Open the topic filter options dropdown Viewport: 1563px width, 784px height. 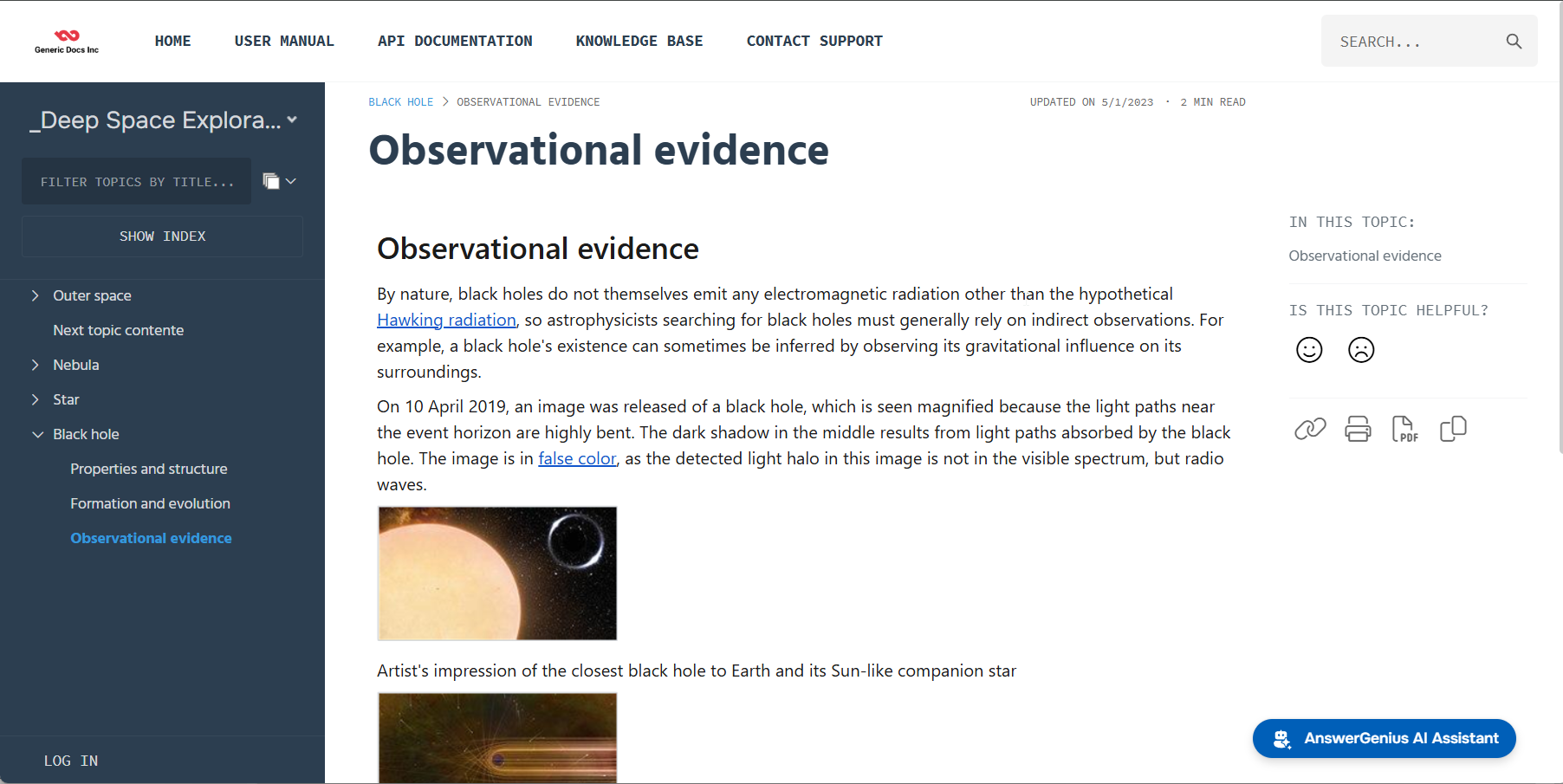(x=279, y=181)
